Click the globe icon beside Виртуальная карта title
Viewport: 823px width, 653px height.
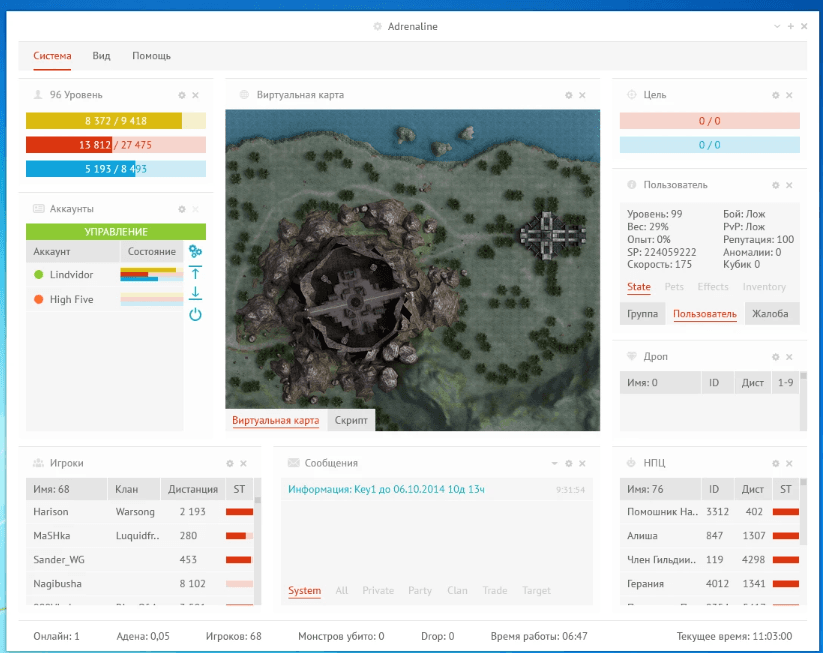[x=244, y=94]
